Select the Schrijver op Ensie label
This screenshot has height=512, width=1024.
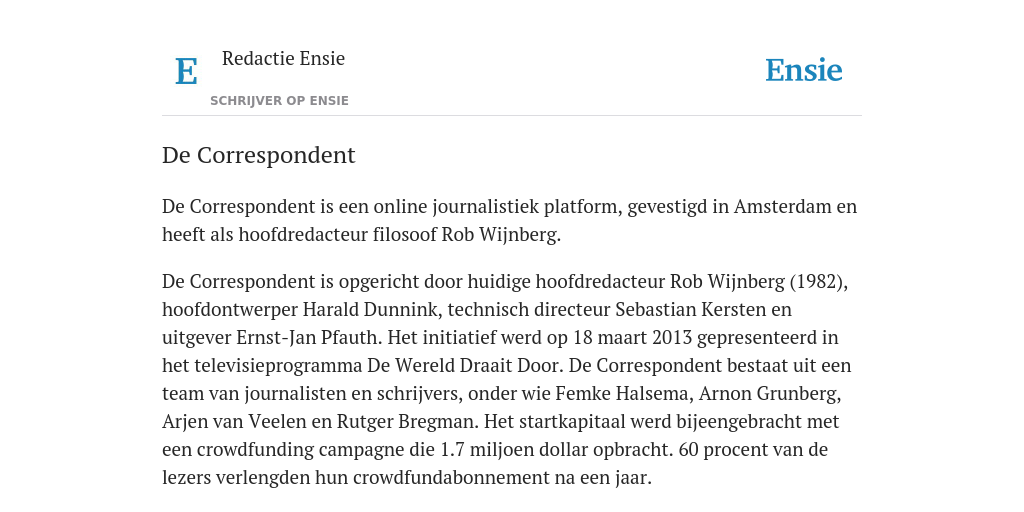pos(280,101)
